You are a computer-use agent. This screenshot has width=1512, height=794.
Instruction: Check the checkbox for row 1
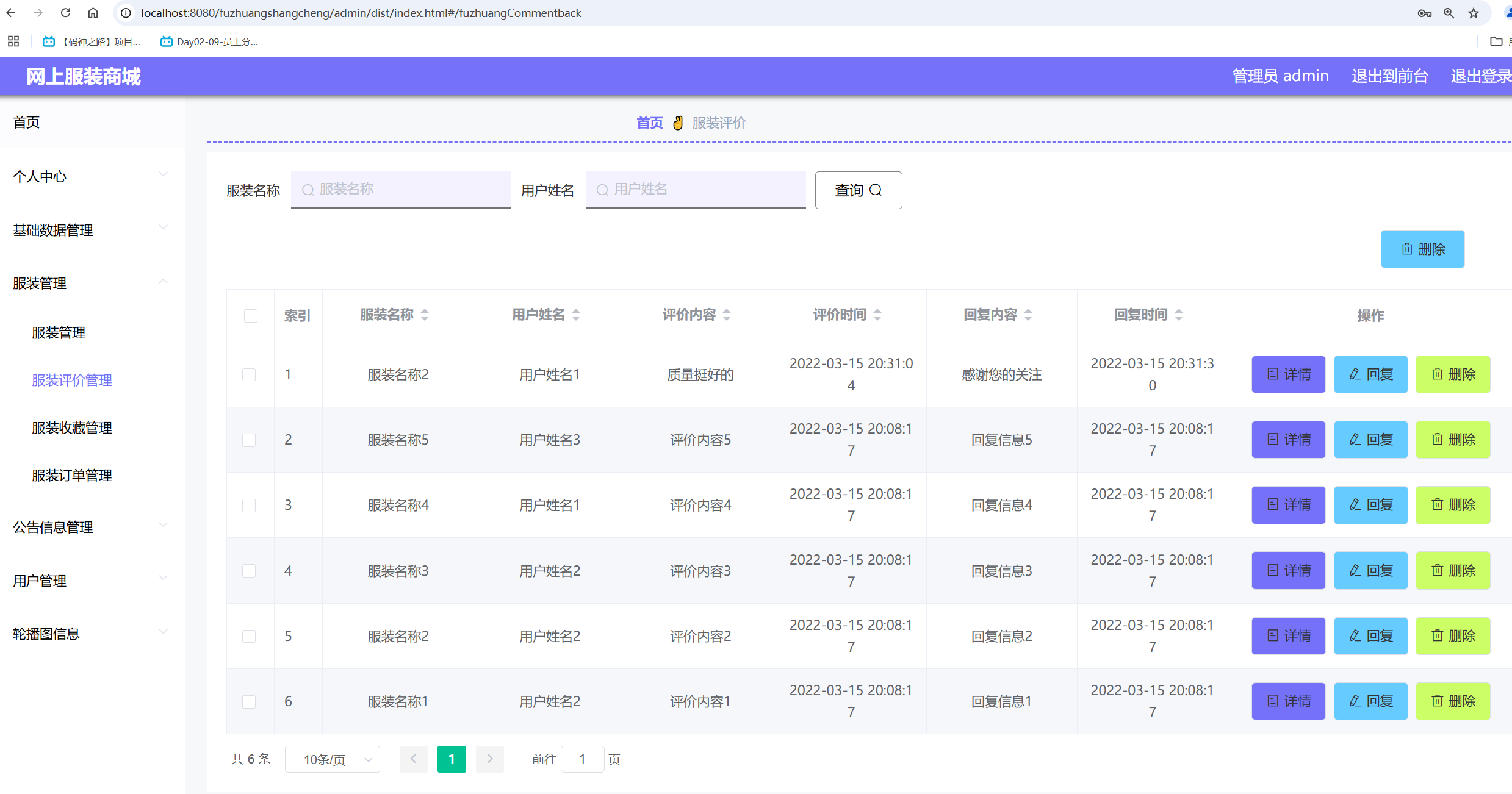coord(249,374)
